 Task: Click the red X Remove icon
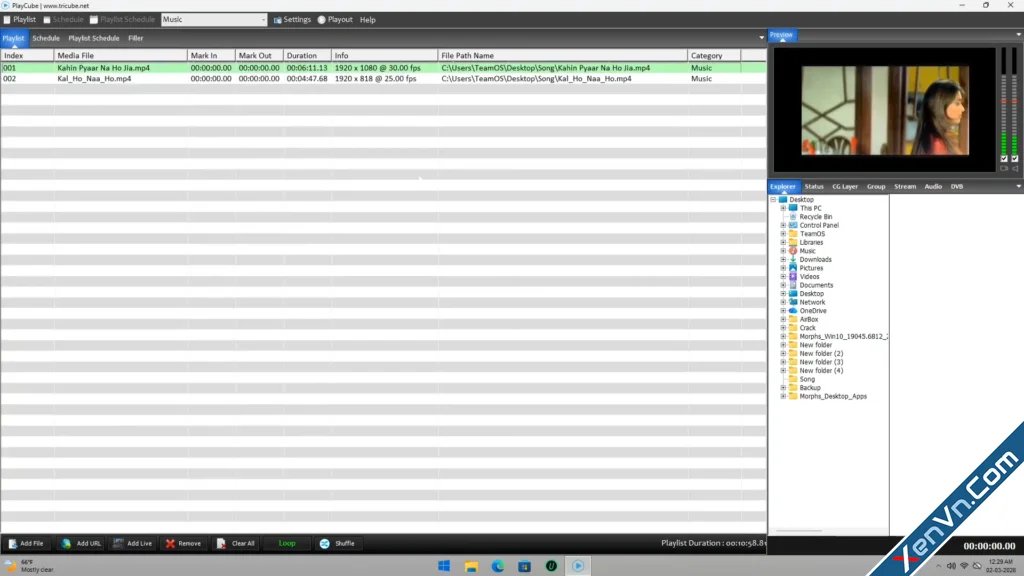pyautogui.click(x=170, y=543)
